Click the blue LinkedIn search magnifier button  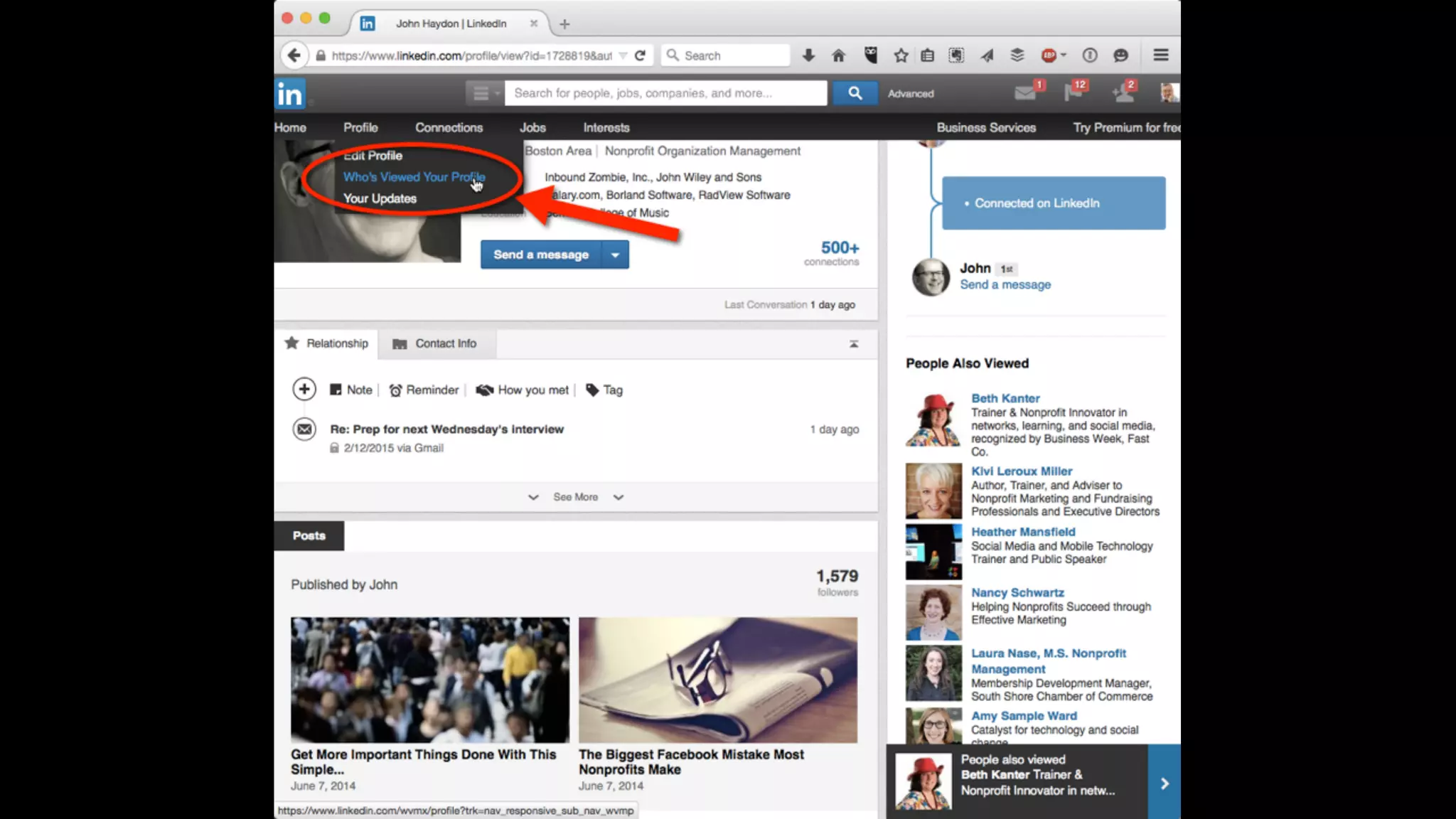pos(855,93)
